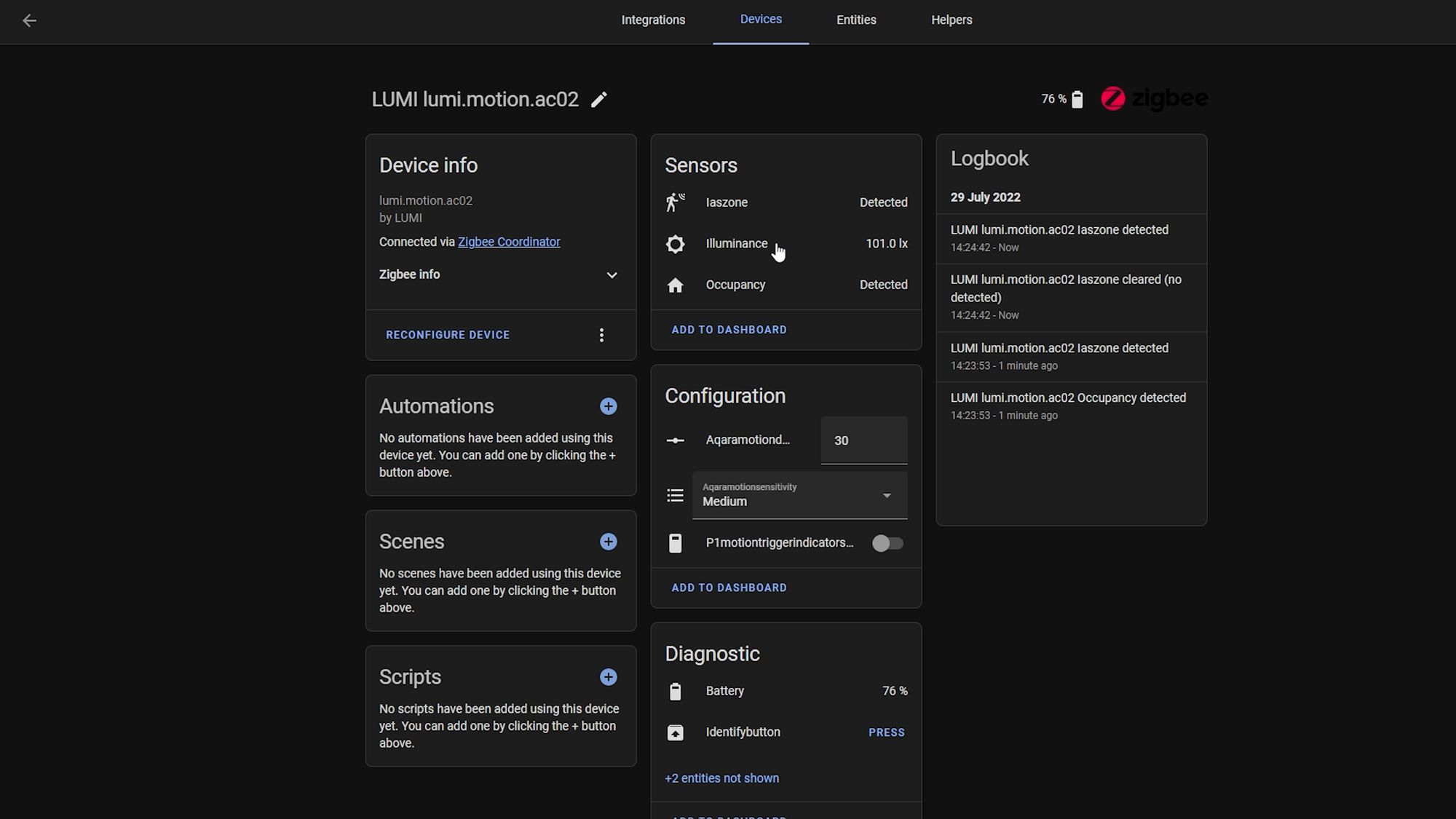Click Identifybutton entity label
This screenshot has width=1456, height=819.
[743, 732]
